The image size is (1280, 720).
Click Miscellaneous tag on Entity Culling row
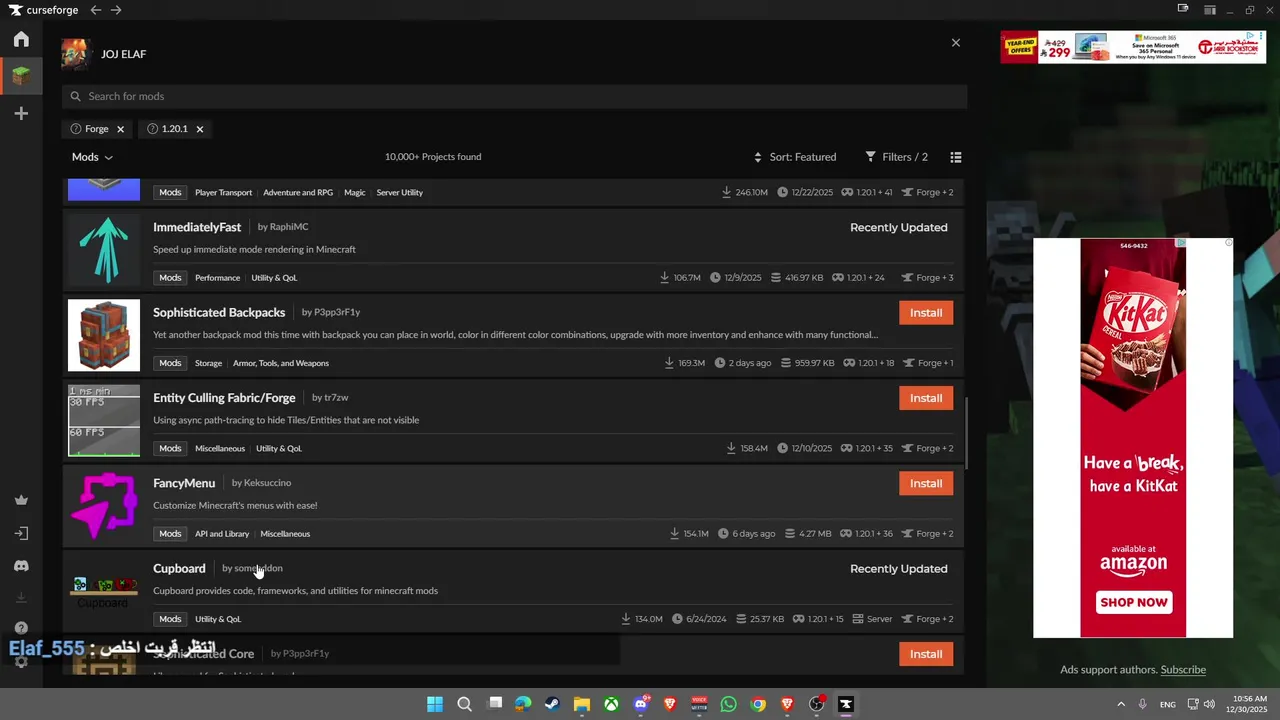tap(220, 449)
